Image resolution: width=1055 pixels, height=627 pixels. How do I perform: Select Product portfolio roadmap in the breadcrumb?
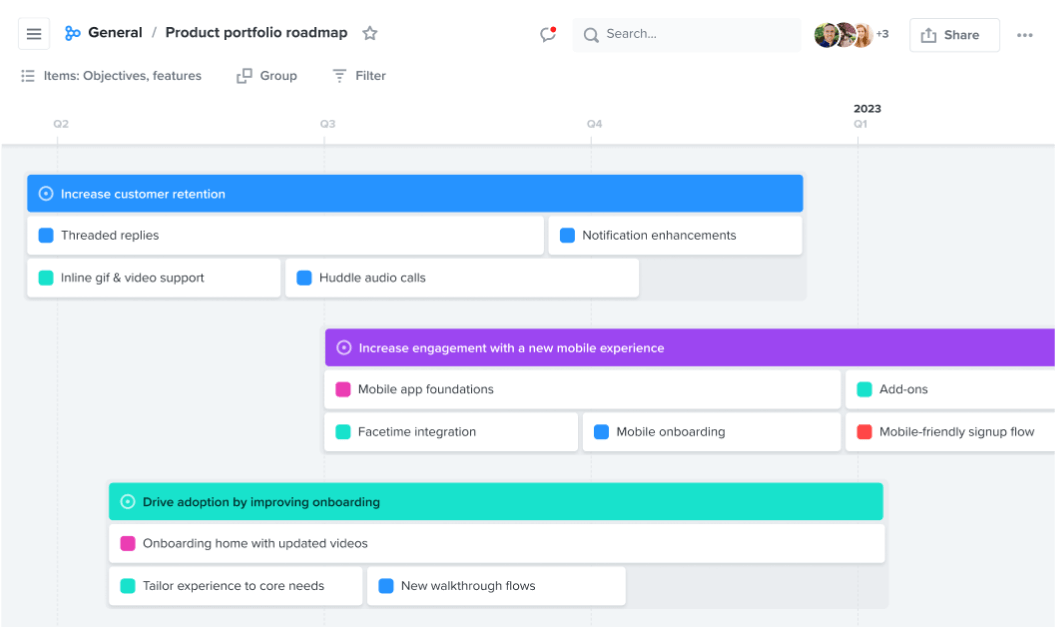[255, 32]
